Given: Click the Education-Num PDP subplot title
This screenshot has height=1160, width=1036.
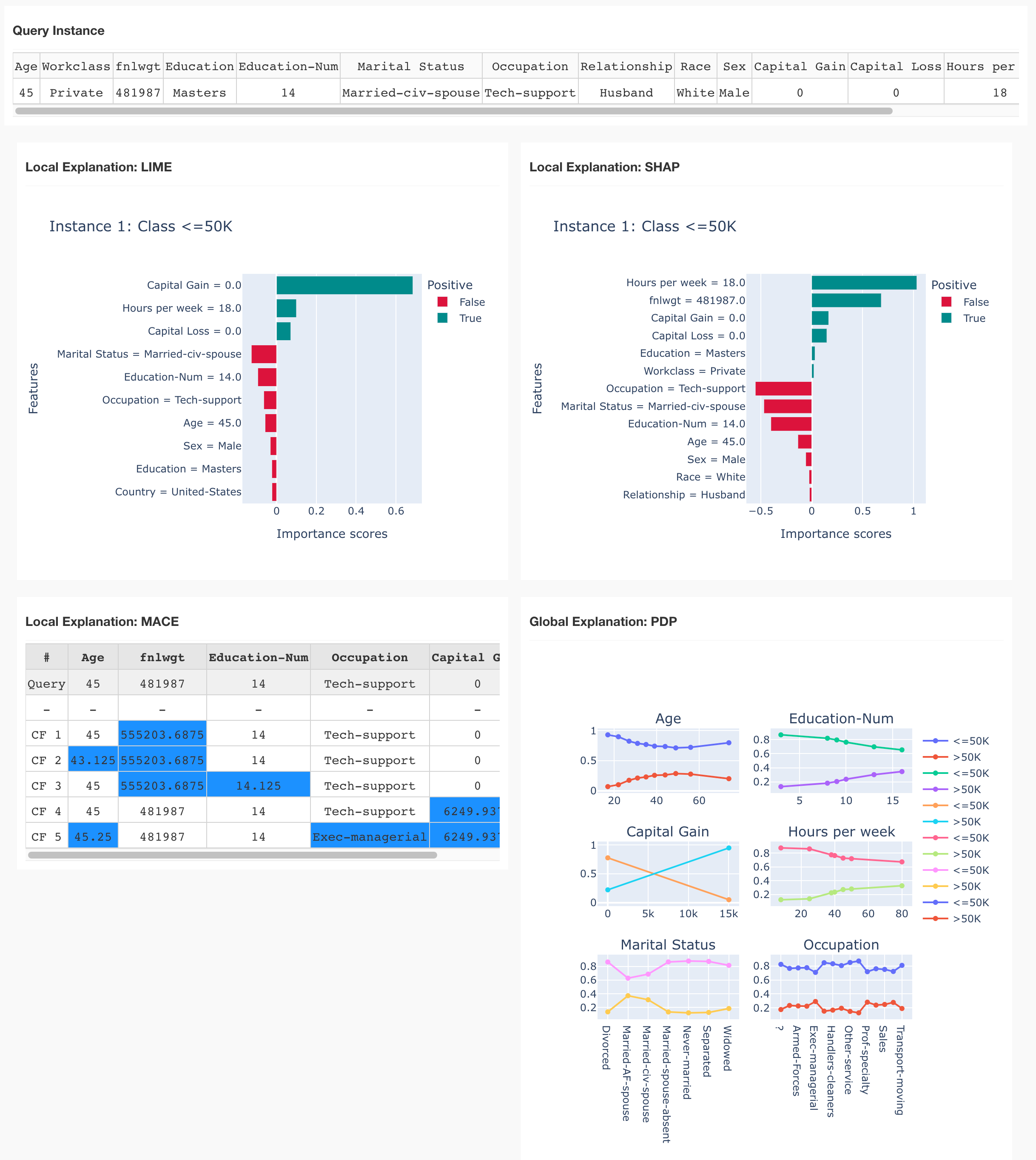Looking at the screenshot, I should (841, 718).
